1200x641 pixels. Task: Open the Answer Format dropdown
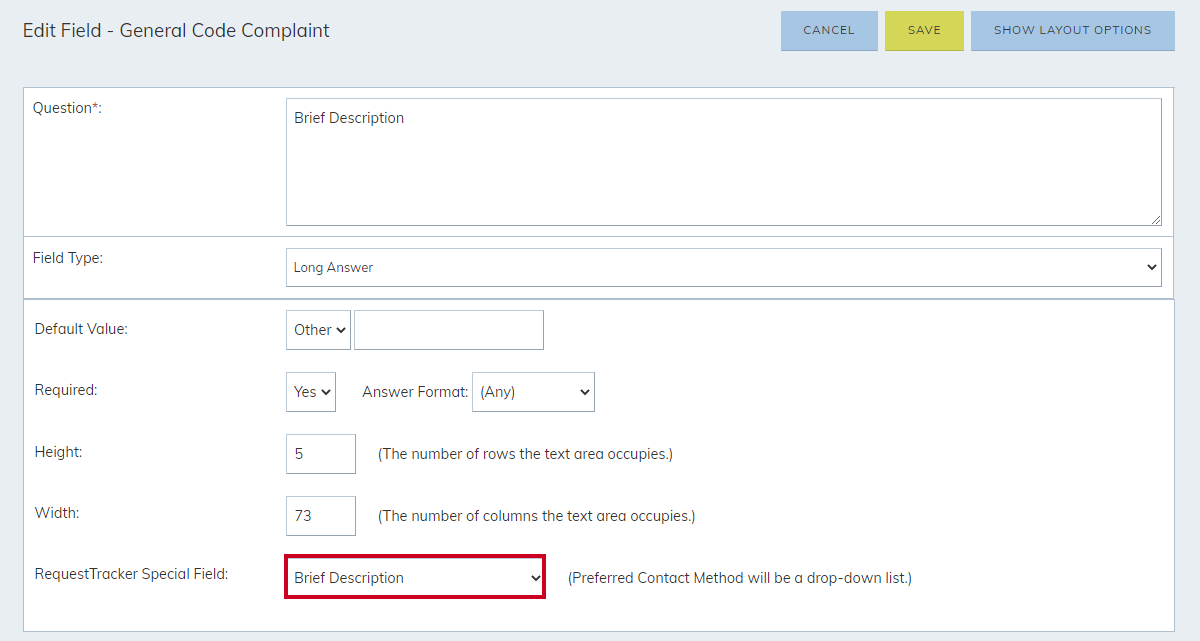[x=533, y=392]
